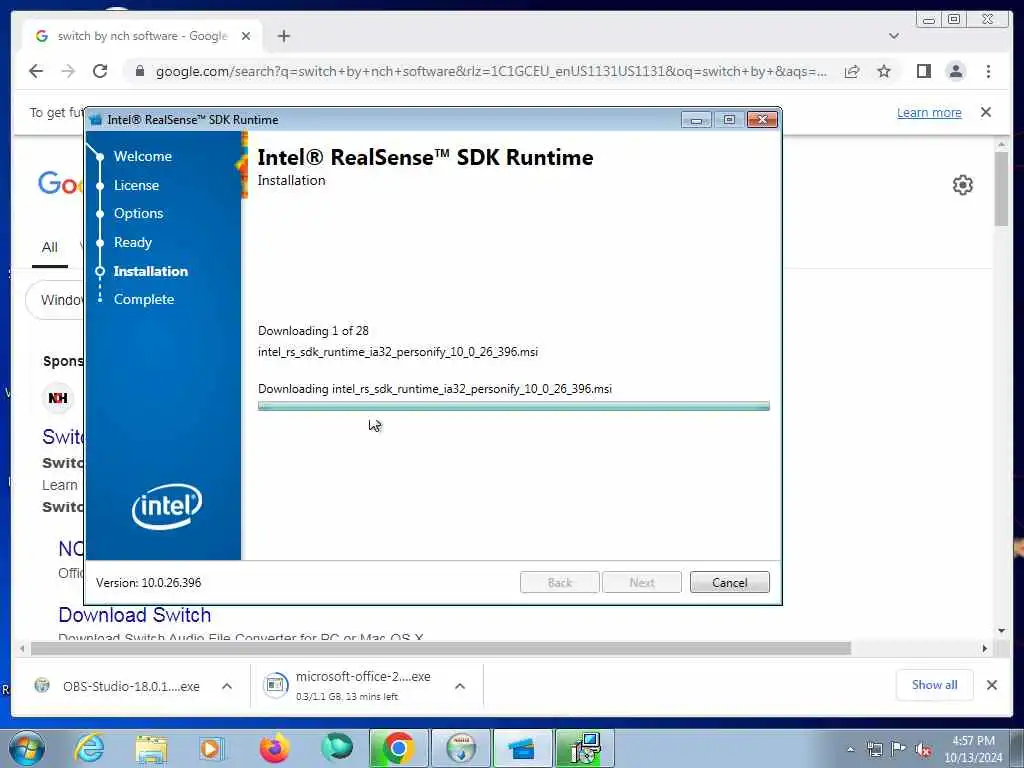Image resolution: width=1024 pixels, height=768 pixels.
Task: Launch Internet Explorer from taskbar
Action: pyautogui.click(x=89, y=748)
